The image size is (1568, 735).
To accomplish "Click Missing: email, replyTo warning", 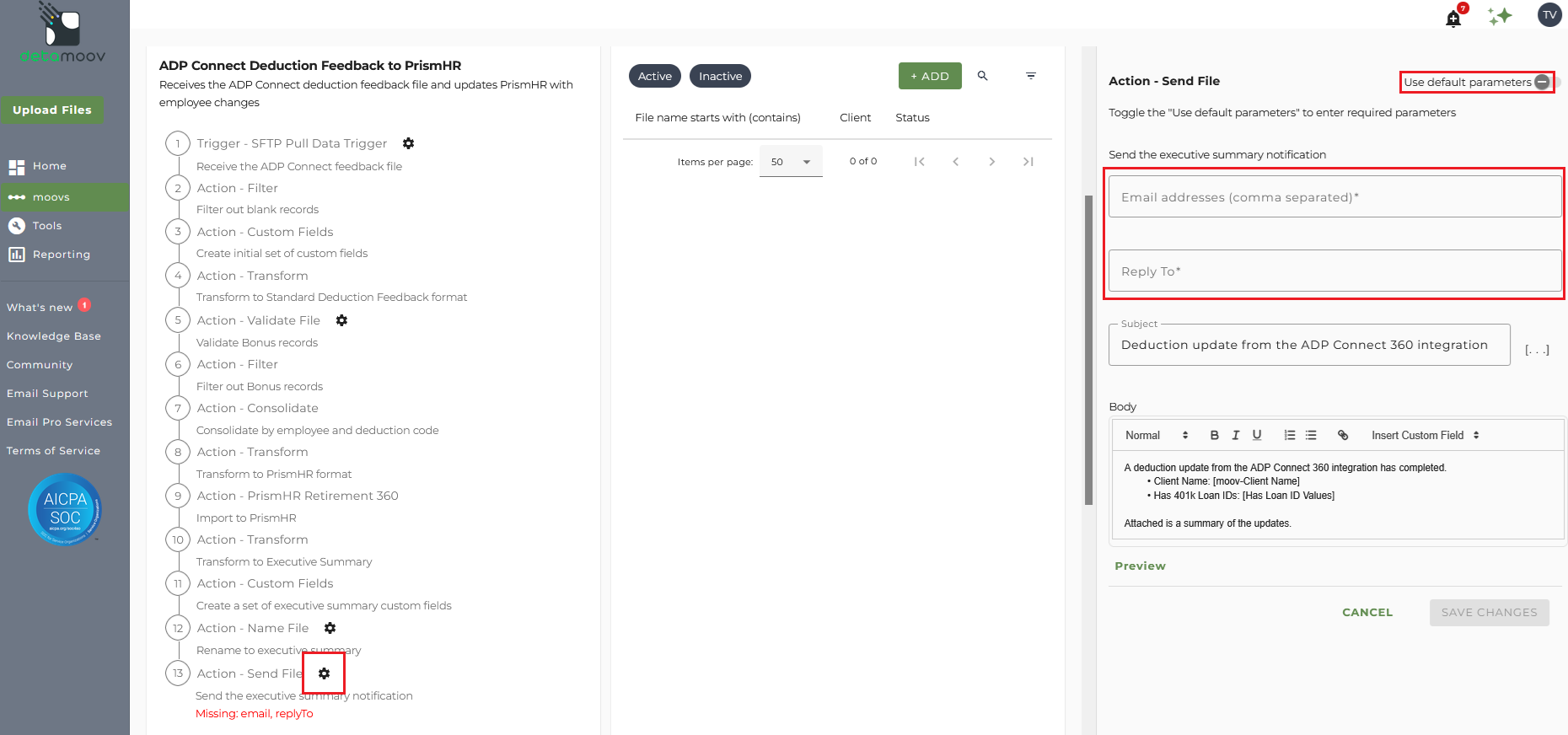I will click(254, 714).
